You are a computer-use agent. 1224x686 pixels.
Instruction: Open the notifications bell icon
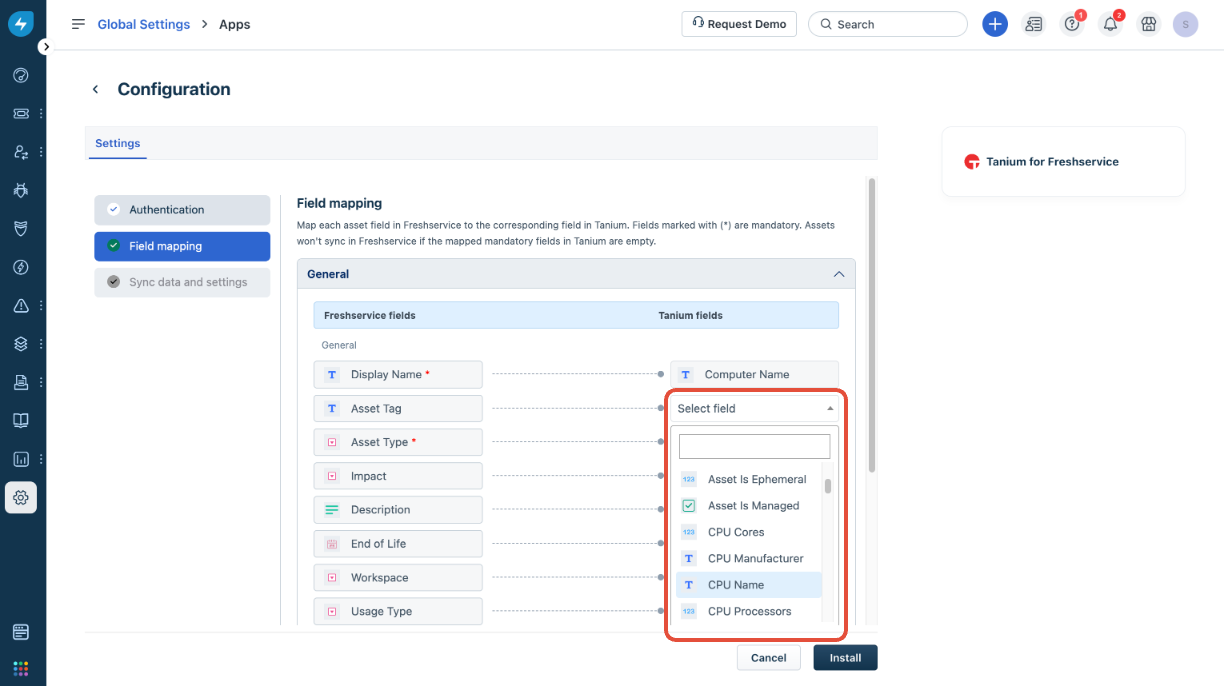pyautogui.click(x=1110, y=24)
